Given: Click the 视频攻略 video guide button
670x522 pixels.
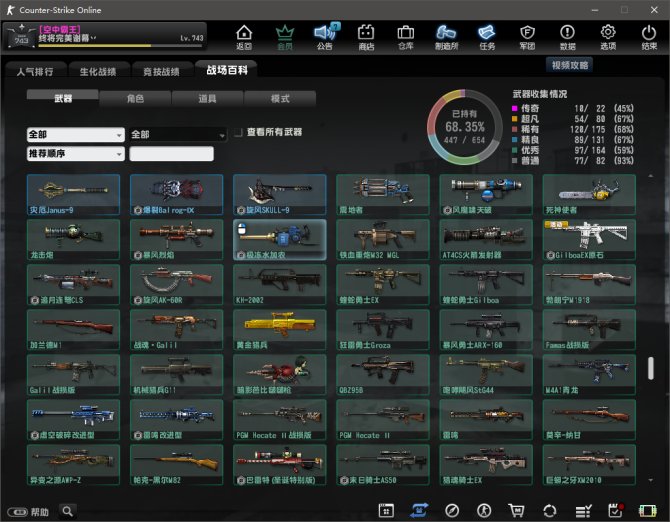Looking at the screenshot, I should coord(570,65).
